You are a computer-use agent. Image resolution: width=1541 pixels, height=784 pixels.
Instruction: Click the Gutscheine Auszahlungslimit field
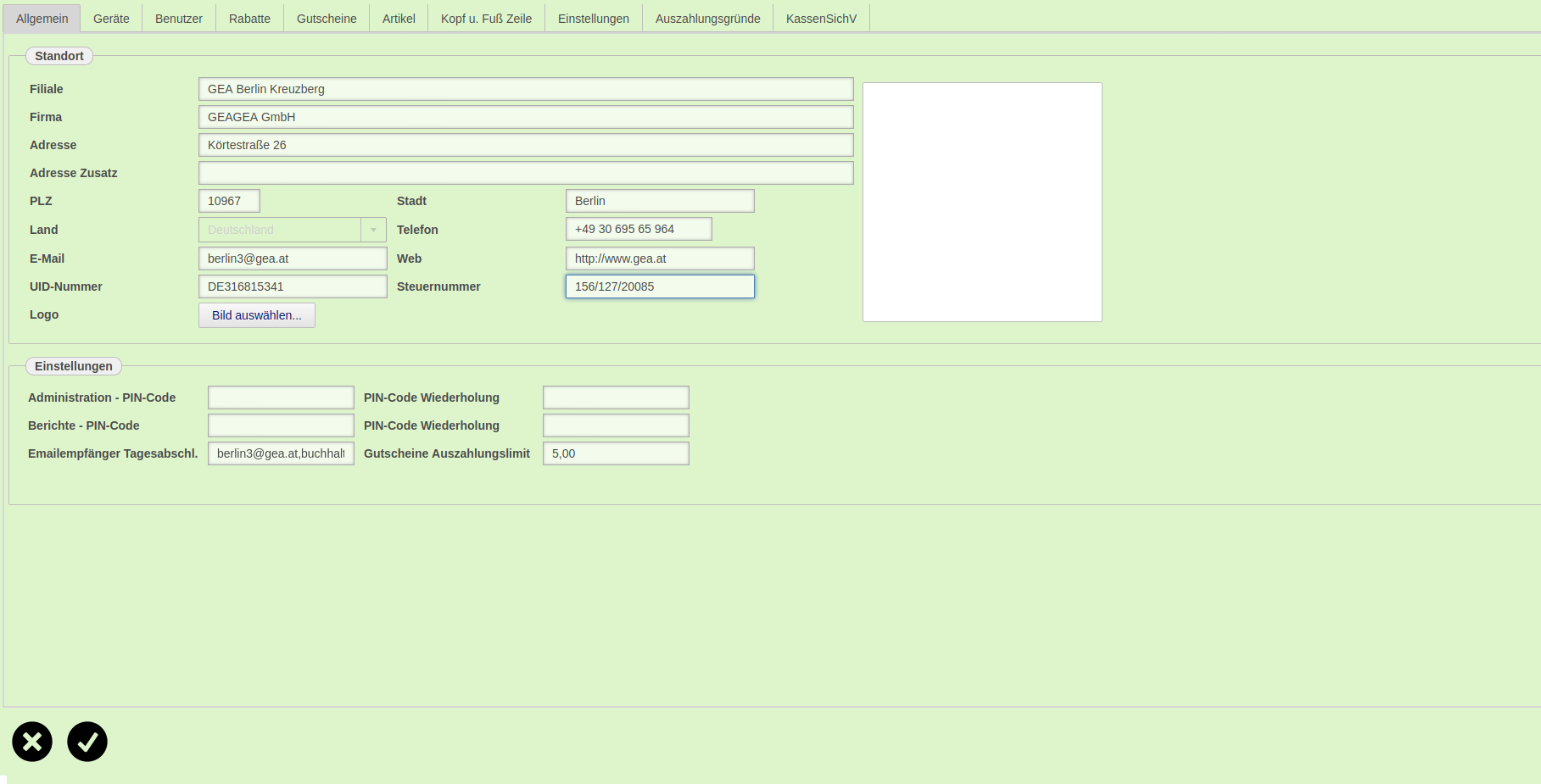616,453
